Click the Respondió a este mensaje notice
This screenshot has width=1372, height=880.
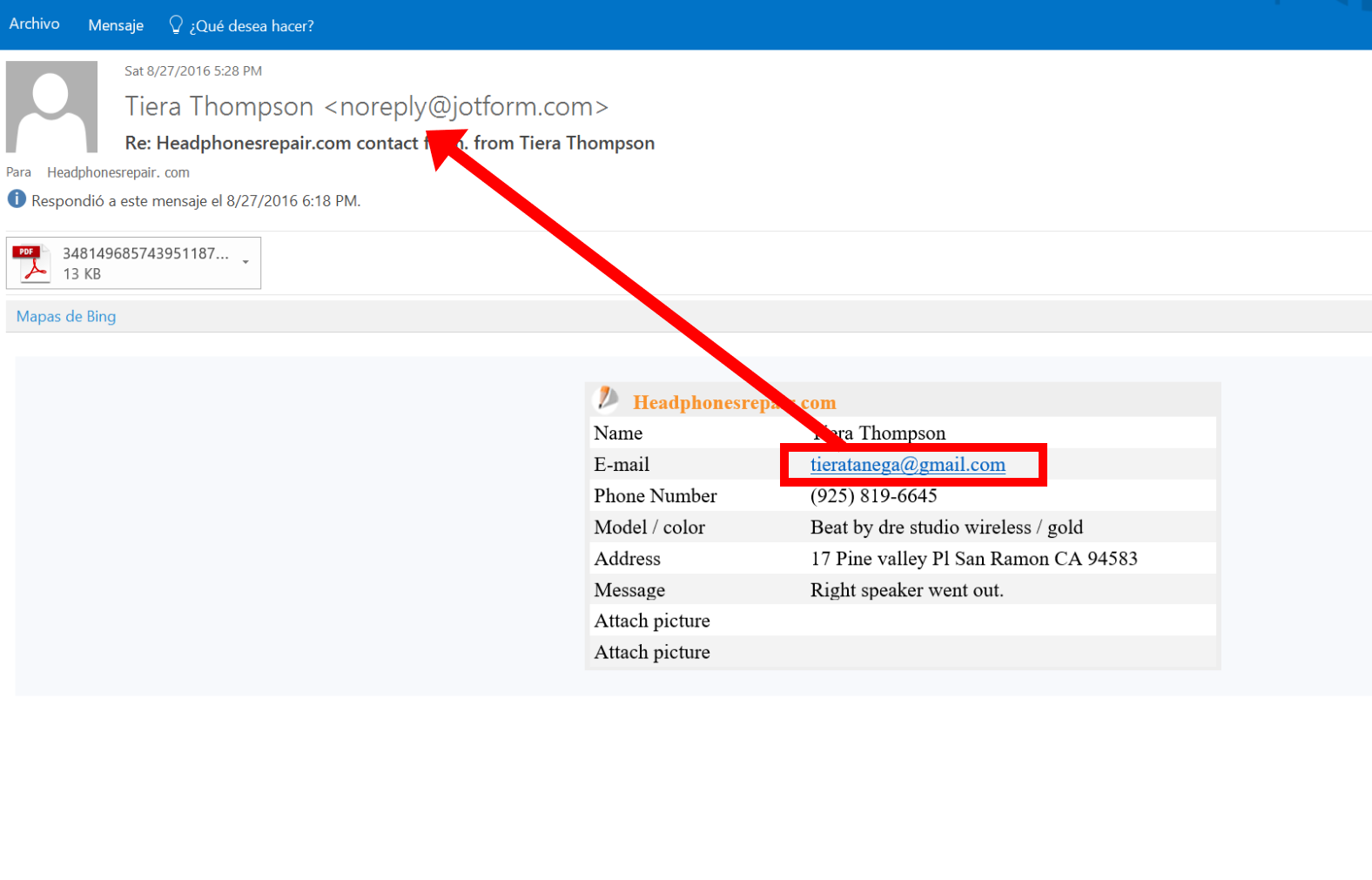pos(196,201)
